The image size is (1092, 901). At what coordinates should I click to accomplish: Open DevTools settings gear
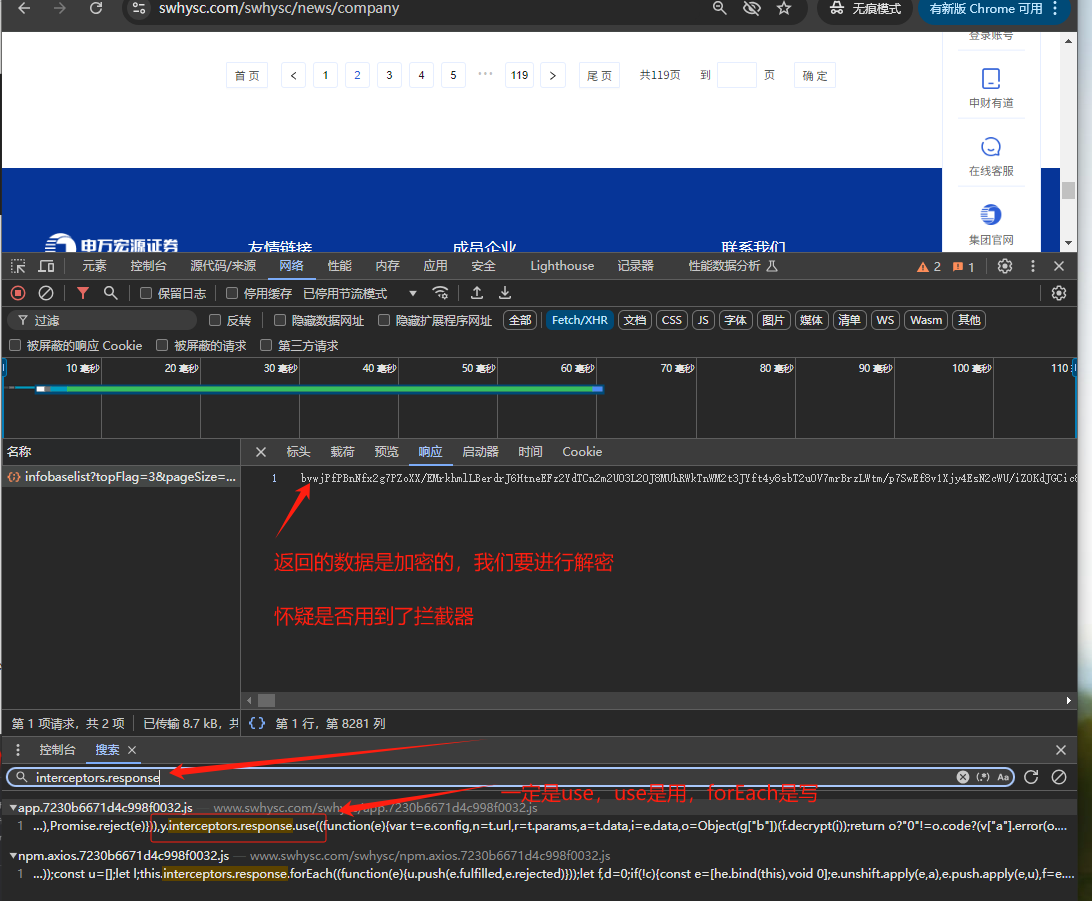click(1004, 266)
